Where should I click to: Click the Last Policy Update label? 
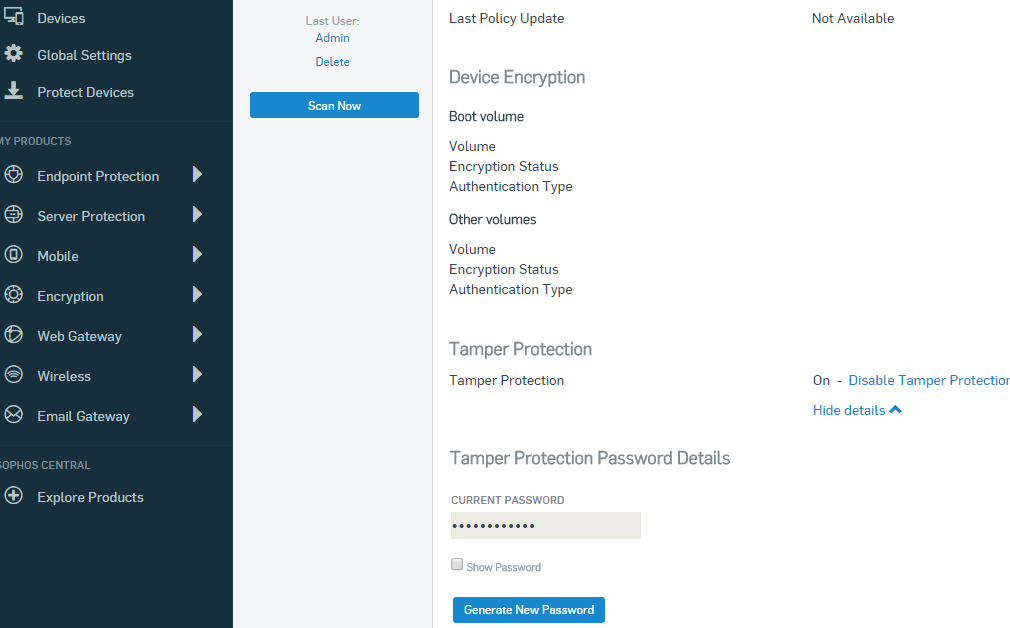[506, 18]
